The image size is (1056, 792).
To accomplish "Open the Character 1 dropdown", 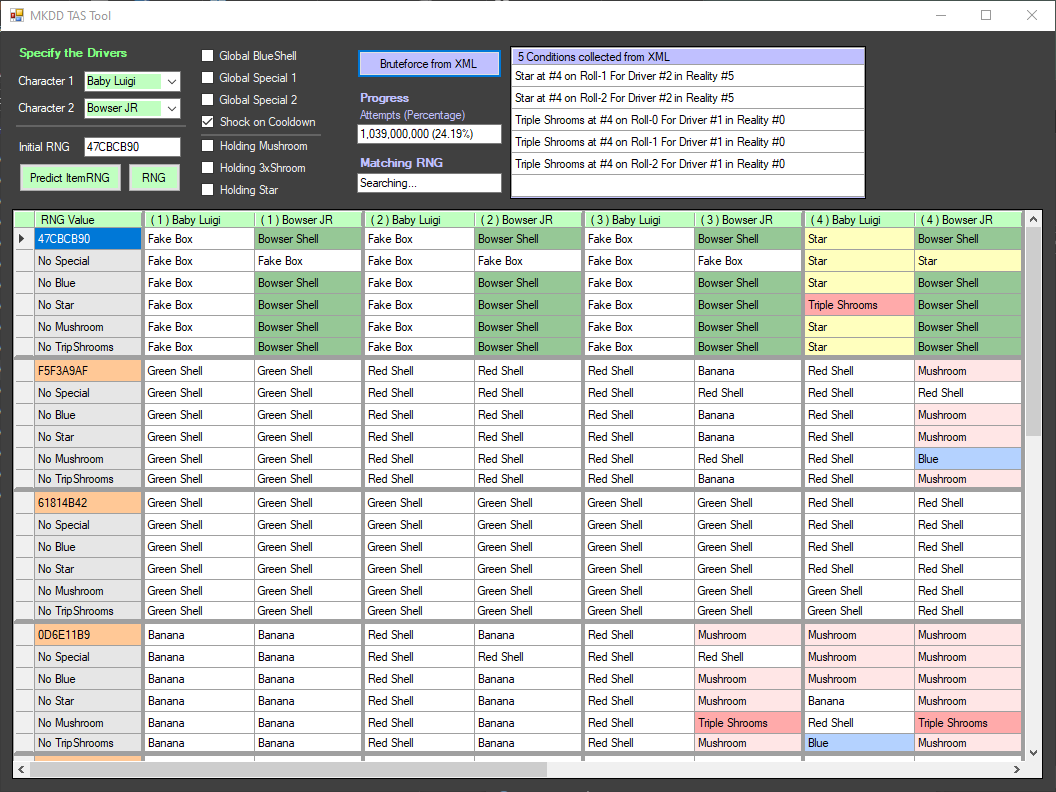I will 171,82.
